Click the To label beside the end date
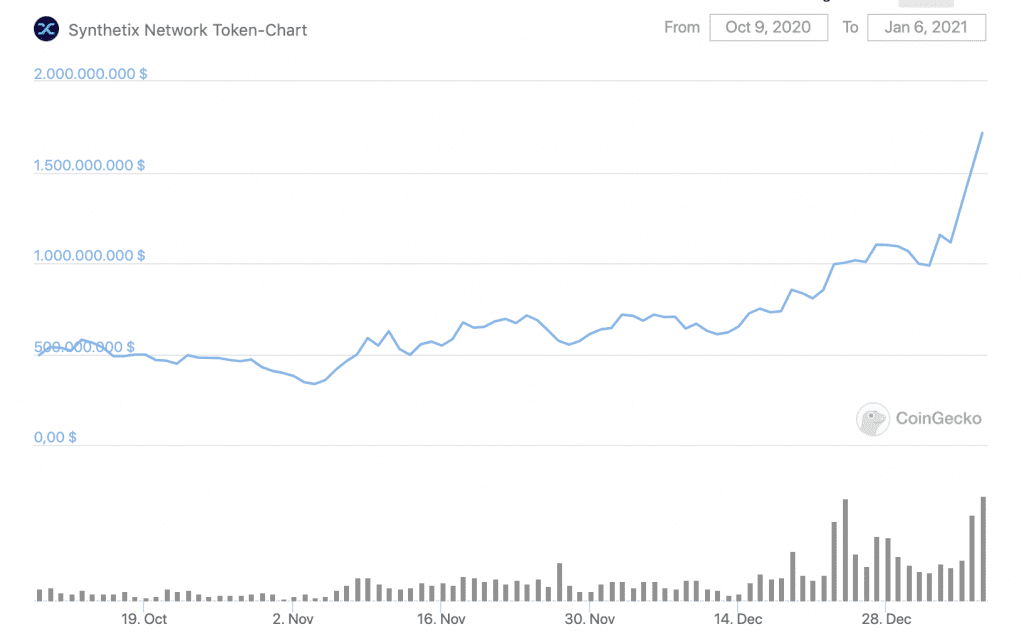Viewport: 1024px width, 634px height. coord(850,27)
